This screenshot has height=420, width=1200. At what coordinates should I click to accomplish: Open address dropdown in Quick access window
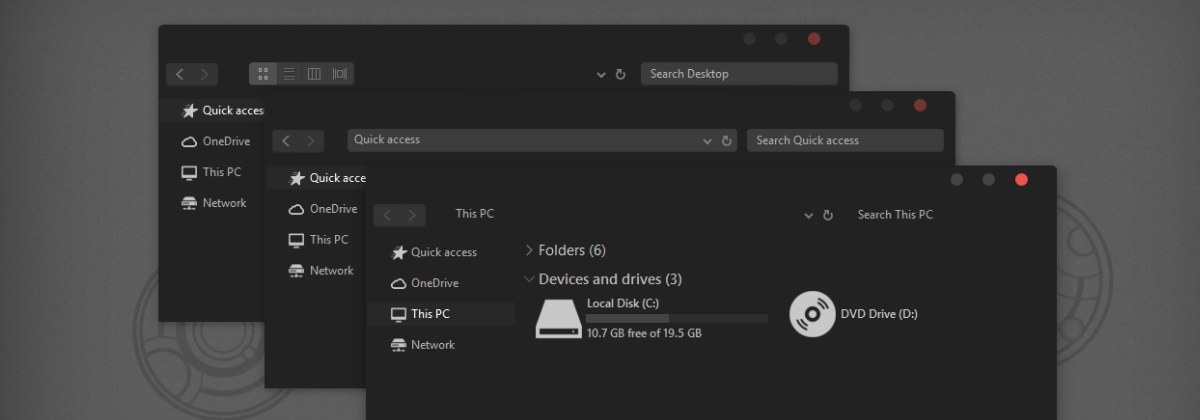click(708, 141)
